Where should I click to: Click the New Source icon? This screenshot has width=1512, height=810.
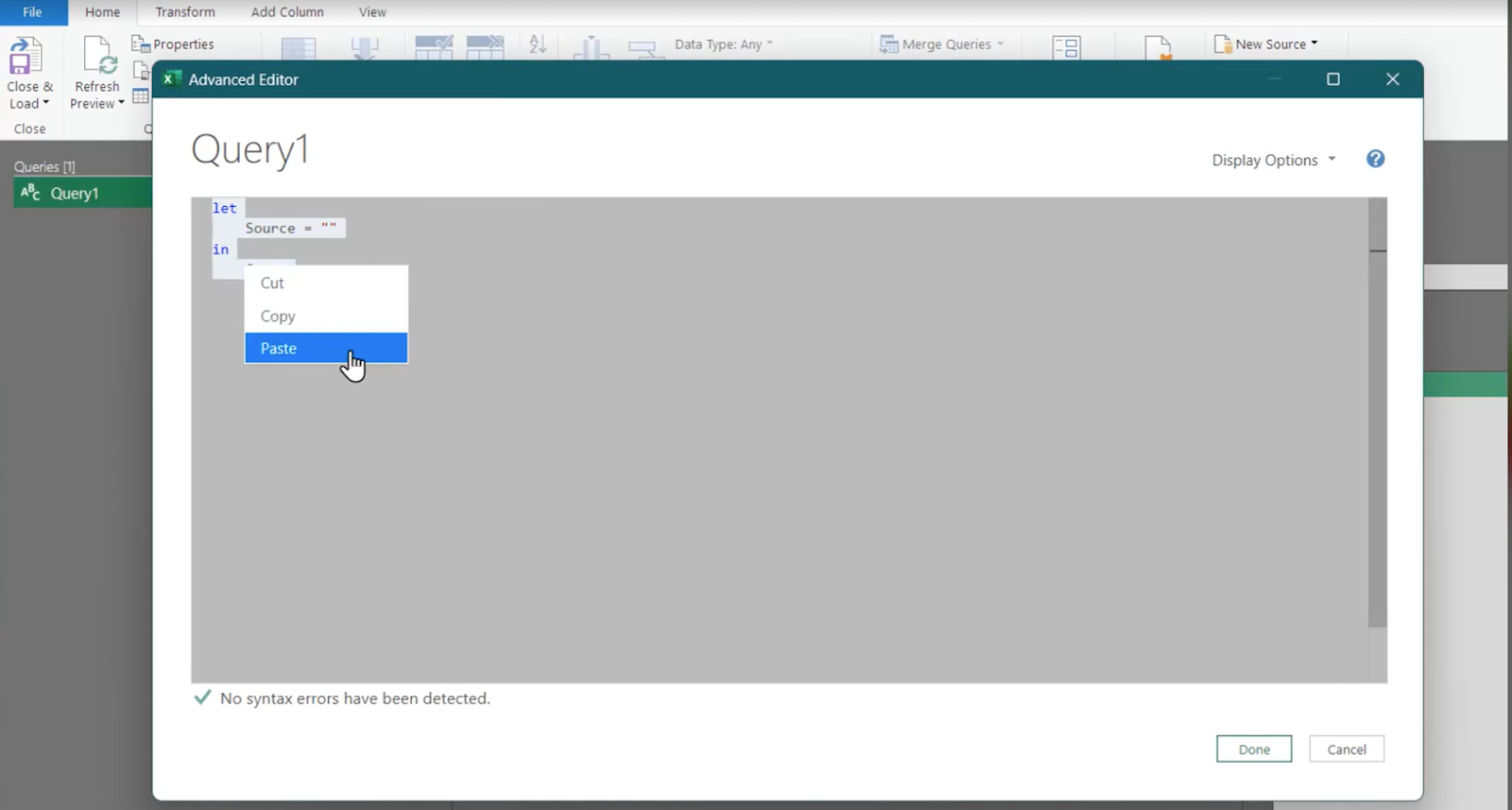coord(1223,44)
